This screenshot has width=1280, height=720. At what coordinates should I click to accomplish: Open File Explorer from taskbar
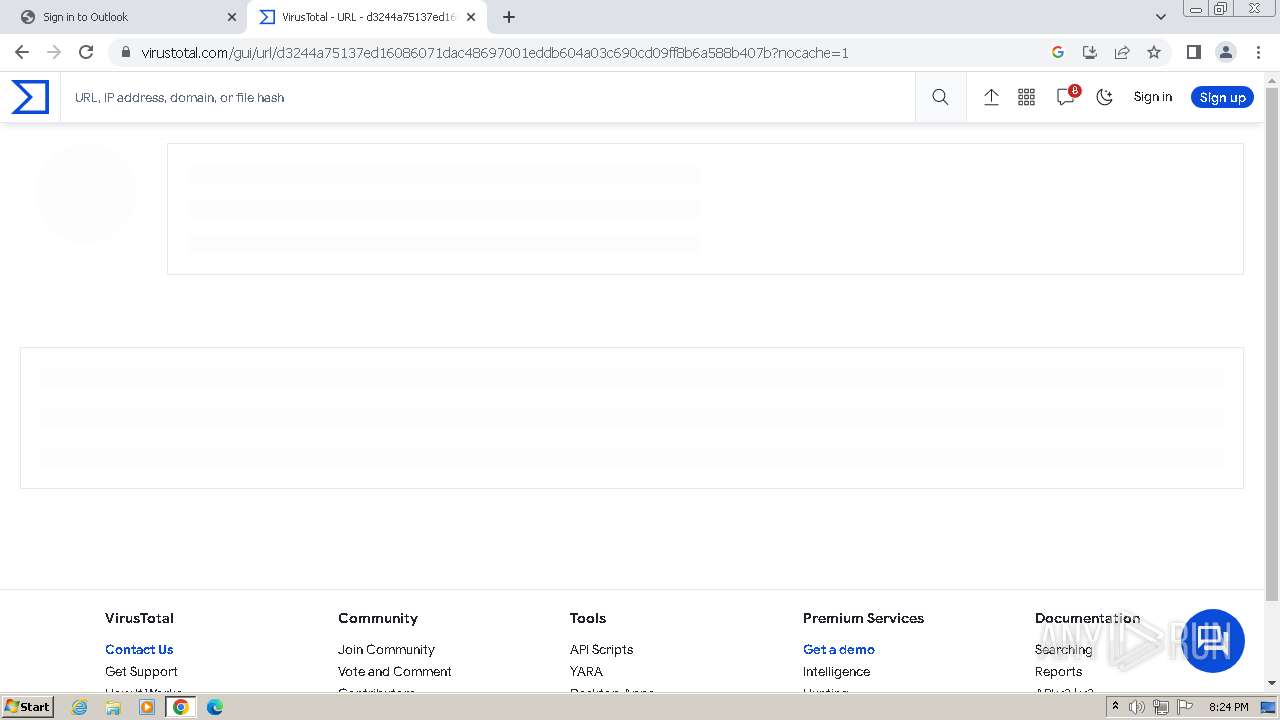click(113, 707)
